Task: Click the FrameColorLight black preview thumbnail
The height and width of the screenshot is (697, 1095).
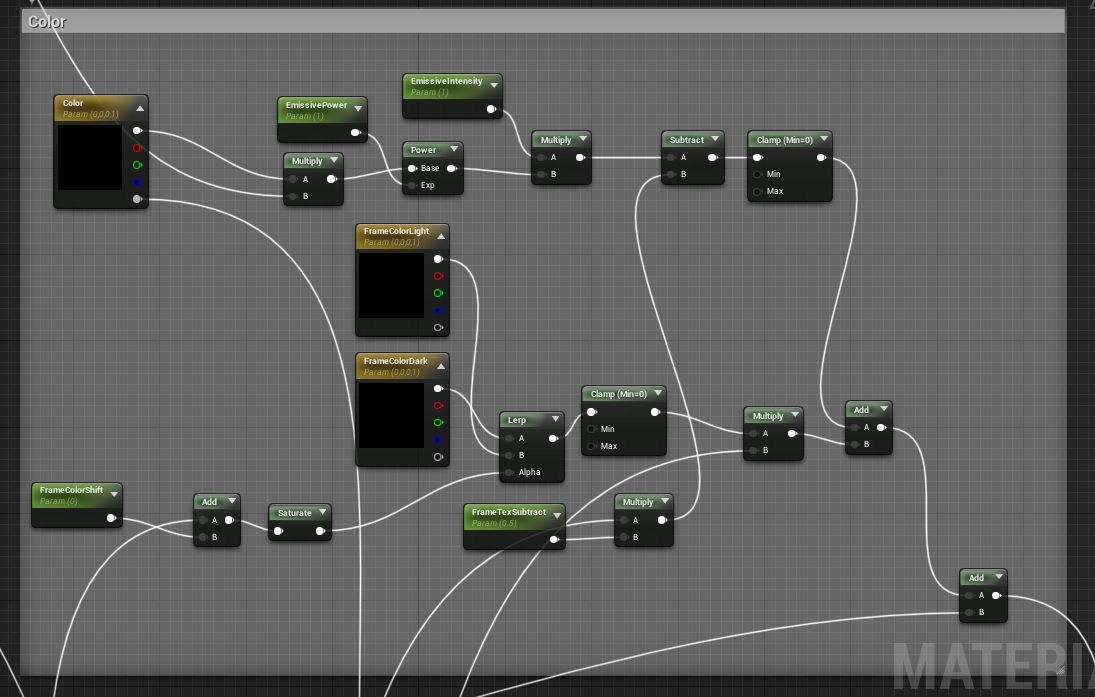Action: click(391, 285)
